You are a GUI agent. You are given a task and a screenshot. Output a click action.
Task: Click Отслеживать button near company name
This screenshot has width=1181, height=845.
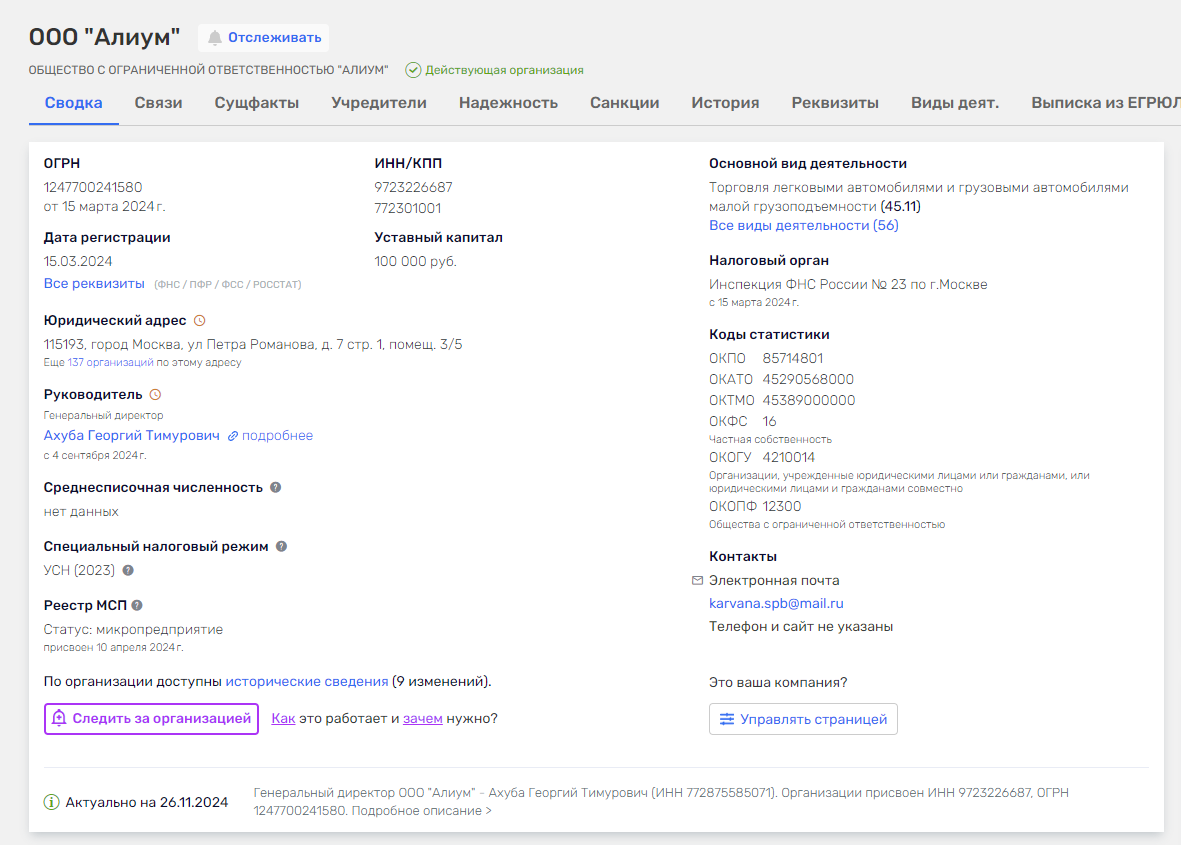[x=264, y=38]
